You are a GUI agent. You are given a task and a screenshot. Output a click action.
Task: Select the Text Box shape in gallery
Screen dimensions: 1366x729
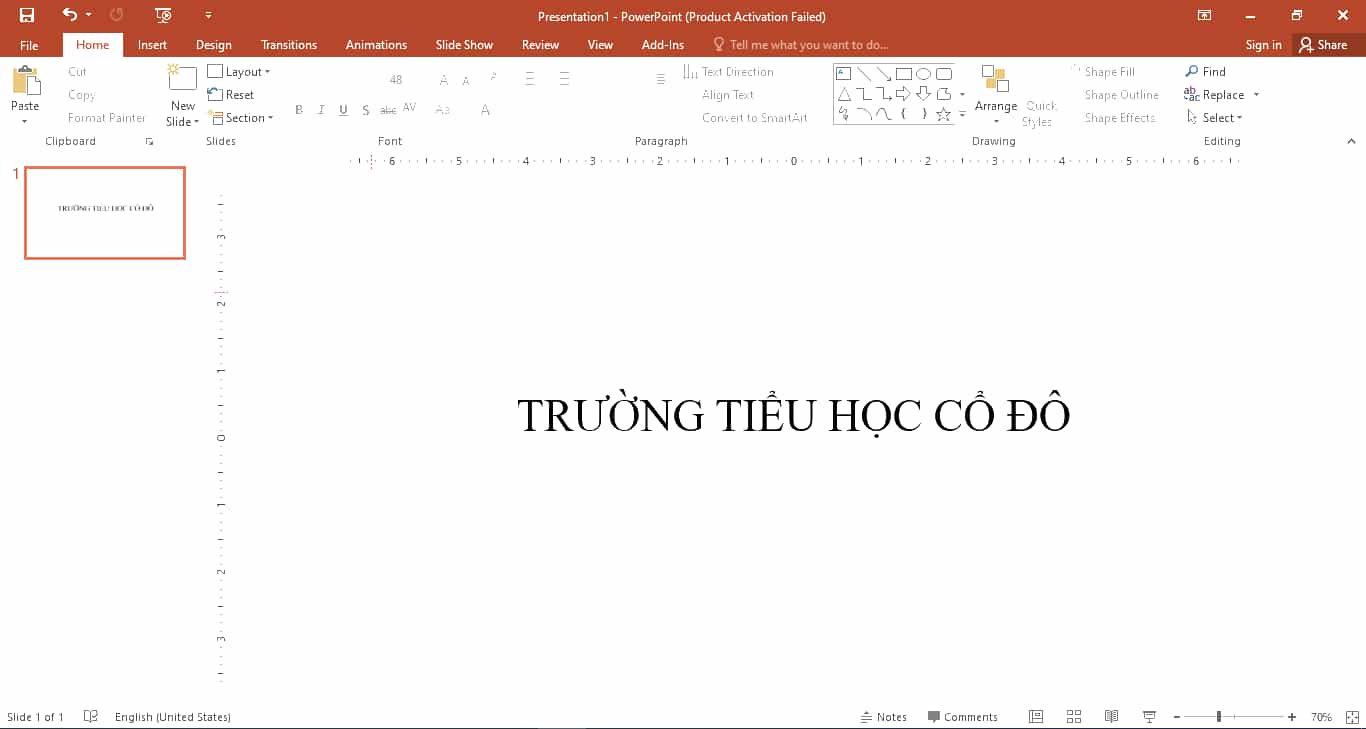843,74
